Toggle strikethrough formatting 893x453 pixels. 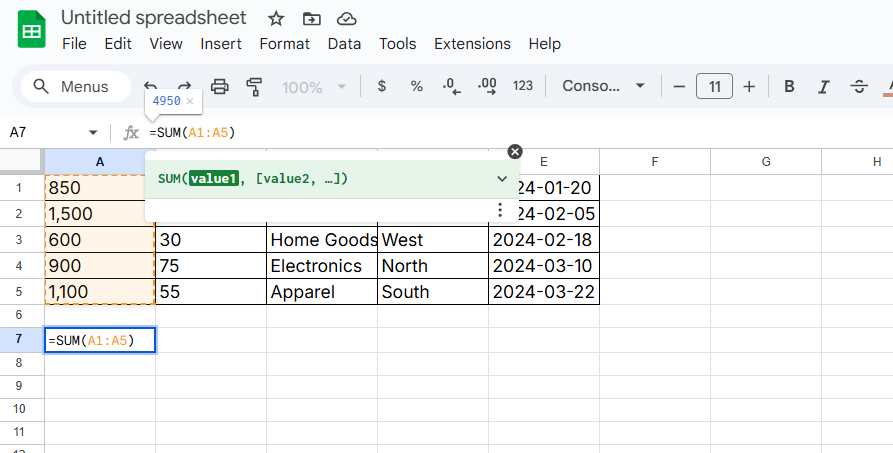858,86
